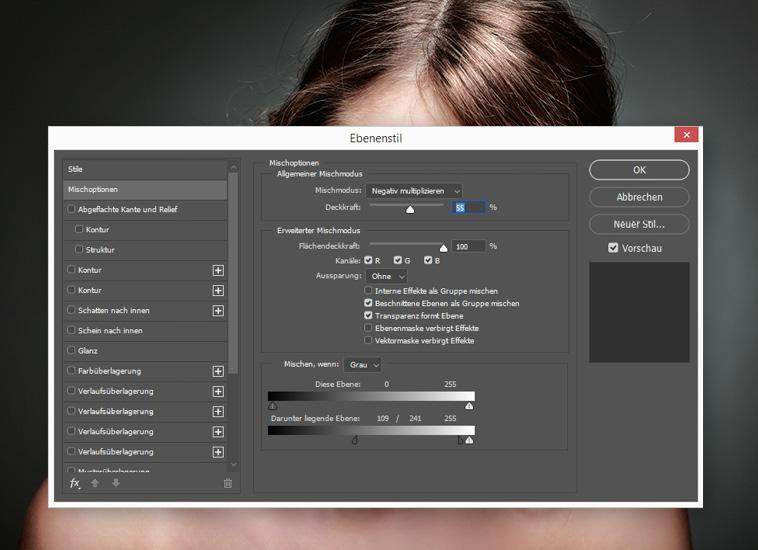Viewport: 758px width, 550px height.
Task: Select the Schatten nach innen row
Action: [145, 311]
